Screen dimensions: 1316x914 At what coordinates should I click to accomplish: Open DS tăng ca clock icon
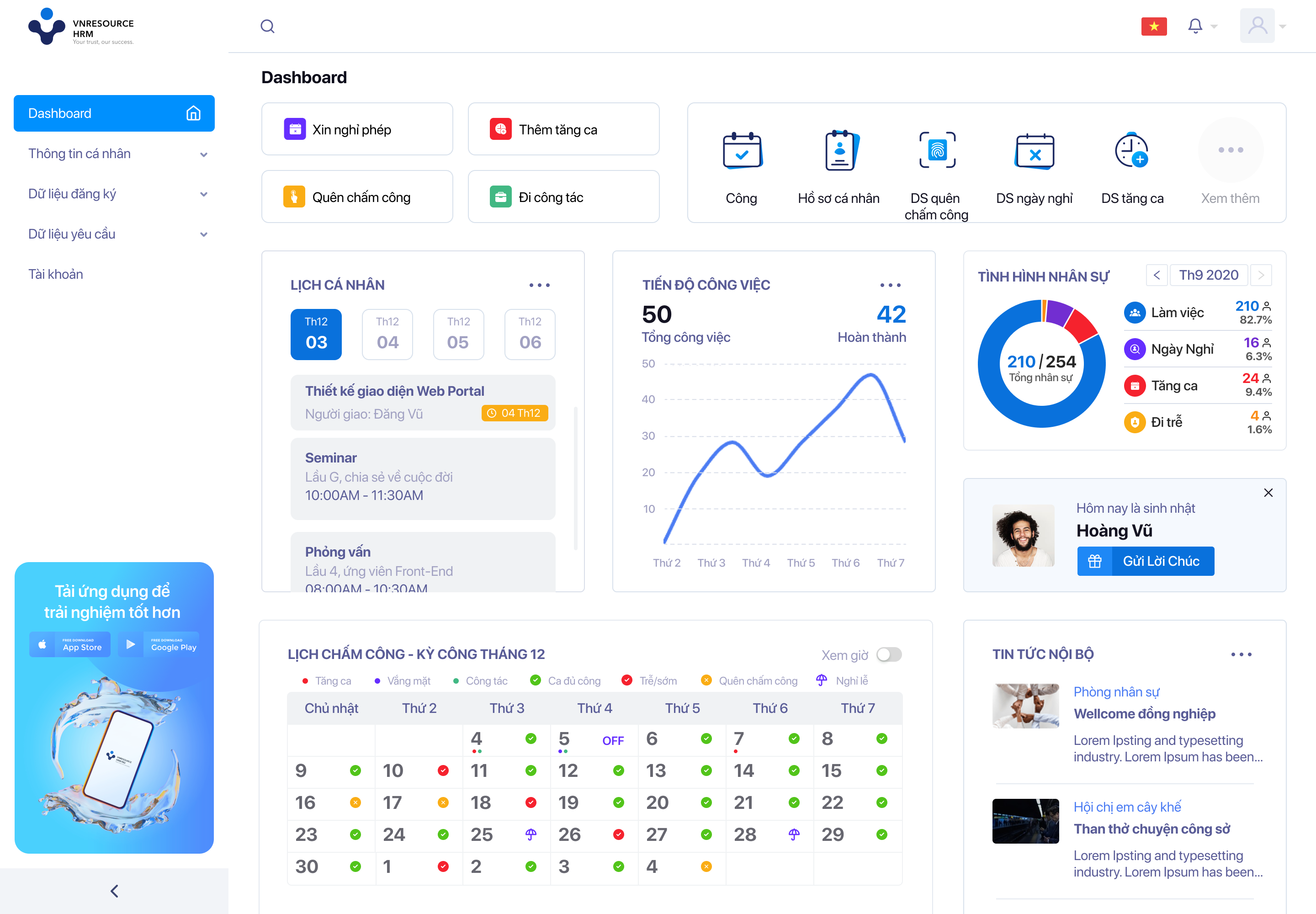1131,151
